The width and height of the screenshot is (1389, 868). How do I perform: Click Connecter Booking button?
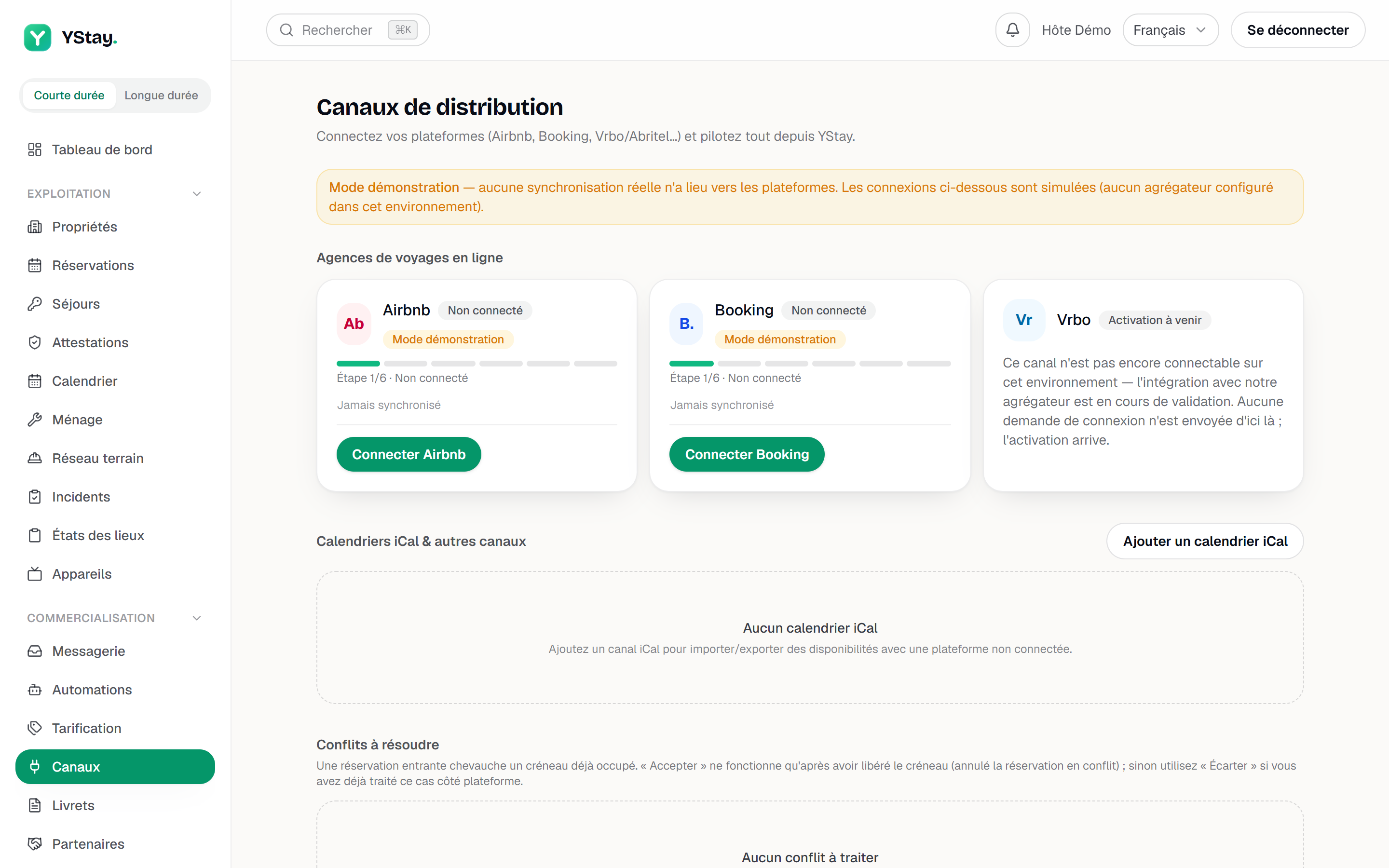click(x=747, y=454)
